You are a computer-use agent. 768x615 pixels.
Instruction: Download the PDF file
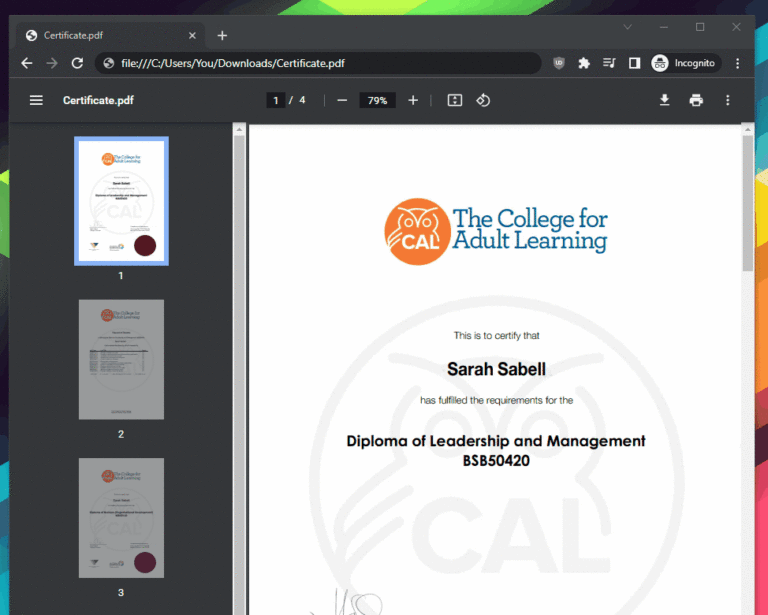point(664,100)
